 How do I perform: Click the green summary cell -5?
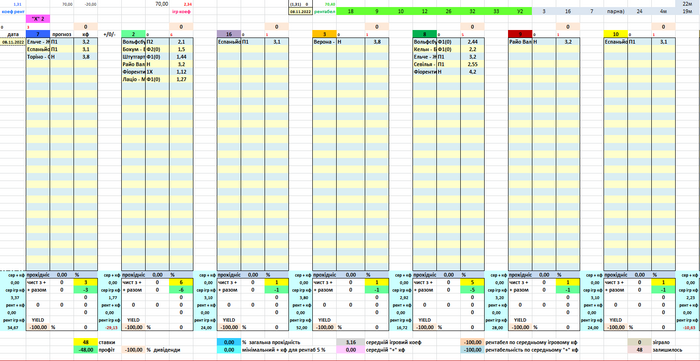tap(472, 290)
